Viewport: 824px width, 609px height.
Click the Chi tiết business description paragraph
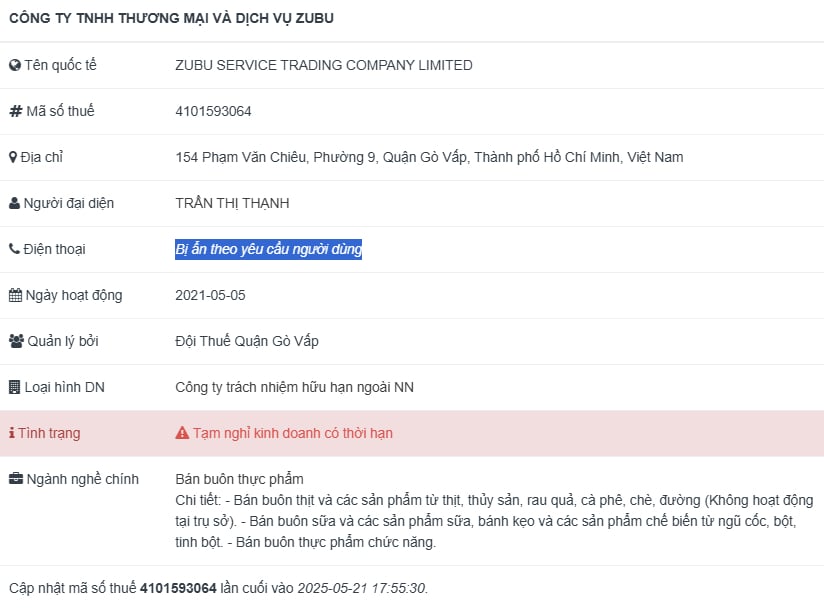[x=494, y=521]
